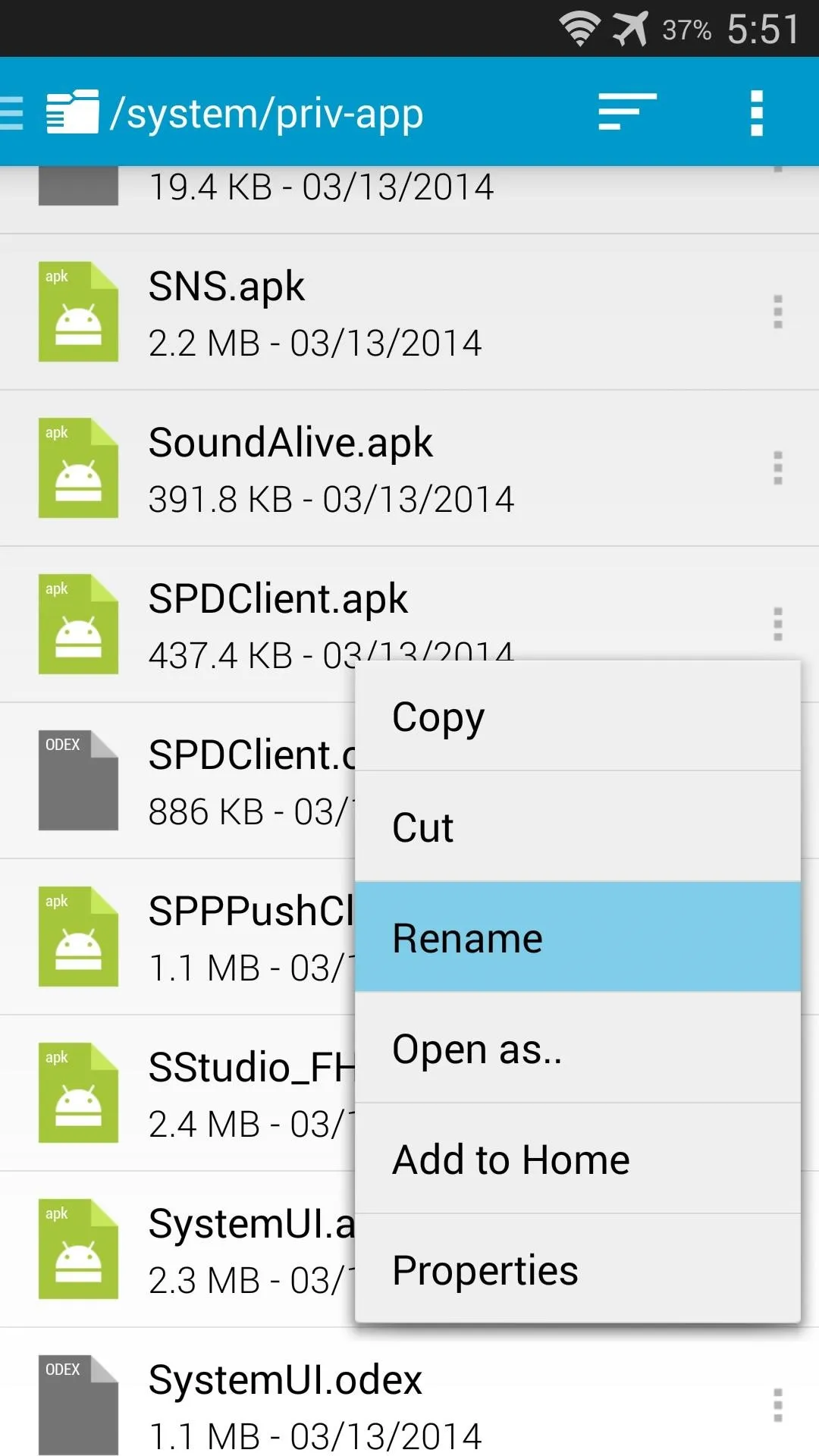819x1456 pixels.
Task: Open SPDClient.apk three-dot menu
Action: pos(777,624)
